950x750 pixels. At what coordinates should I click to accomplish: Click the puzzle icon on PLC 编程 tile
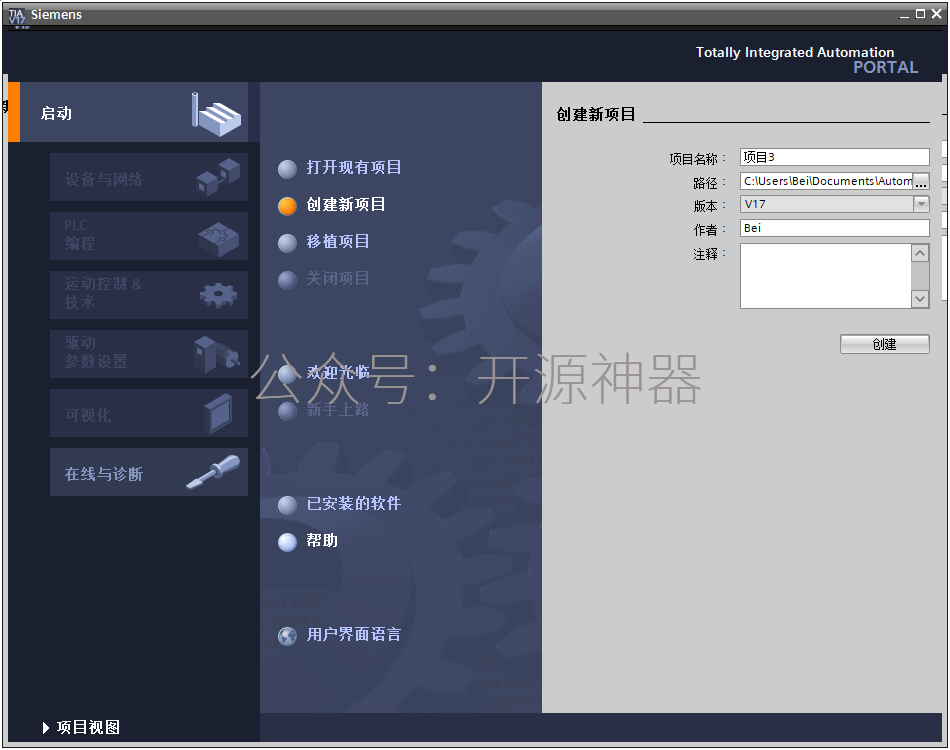(x=219, y=239)
